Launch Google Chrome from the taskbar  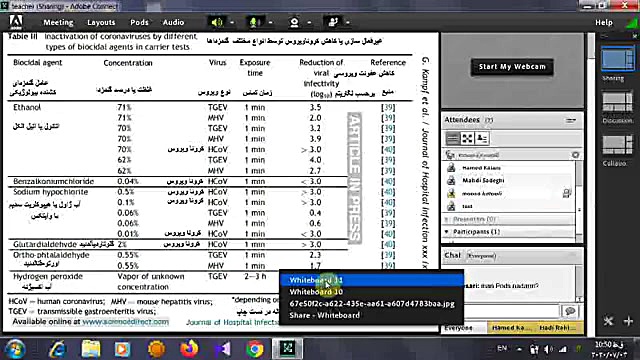click(x=255, y=349)
